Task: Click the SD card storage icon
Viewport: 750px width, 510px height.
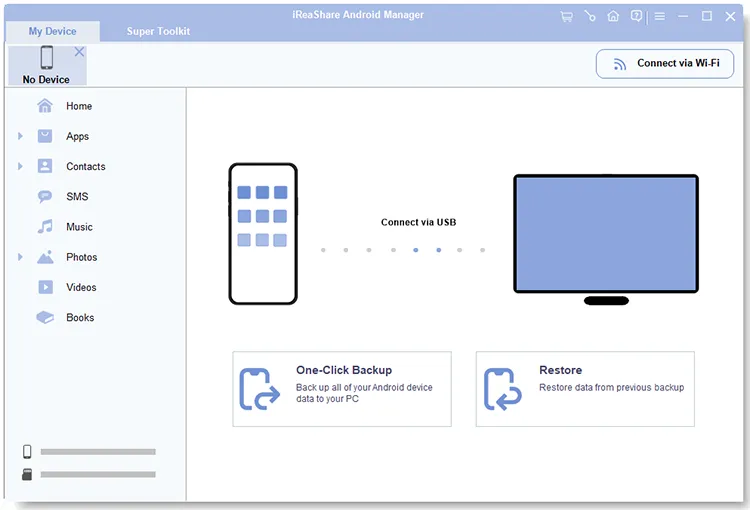Action: [27, 474]
